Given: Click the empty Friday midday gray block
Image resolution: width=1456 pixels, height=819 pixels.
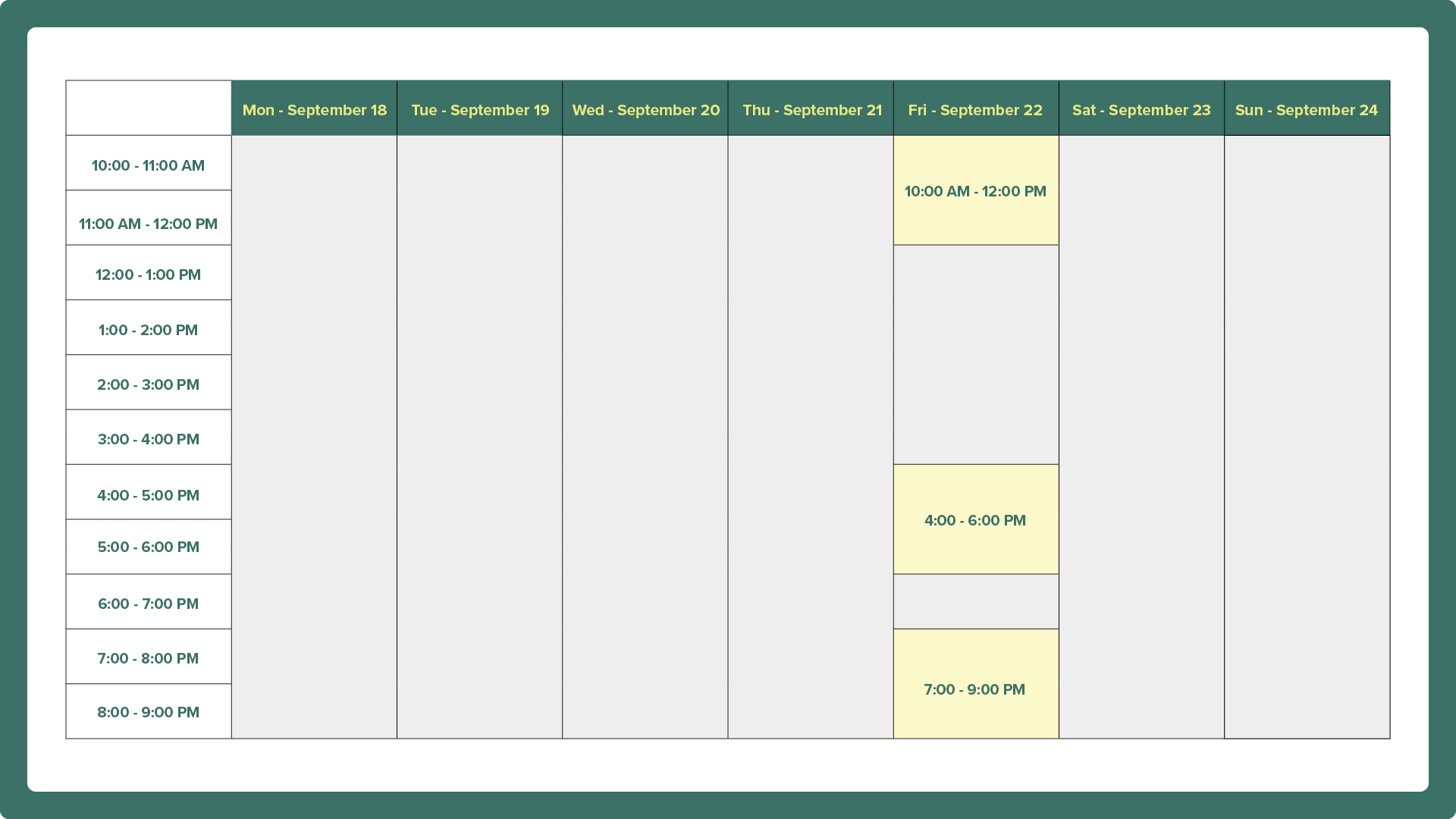Looking at the screenshot, I should coord(976,354).
